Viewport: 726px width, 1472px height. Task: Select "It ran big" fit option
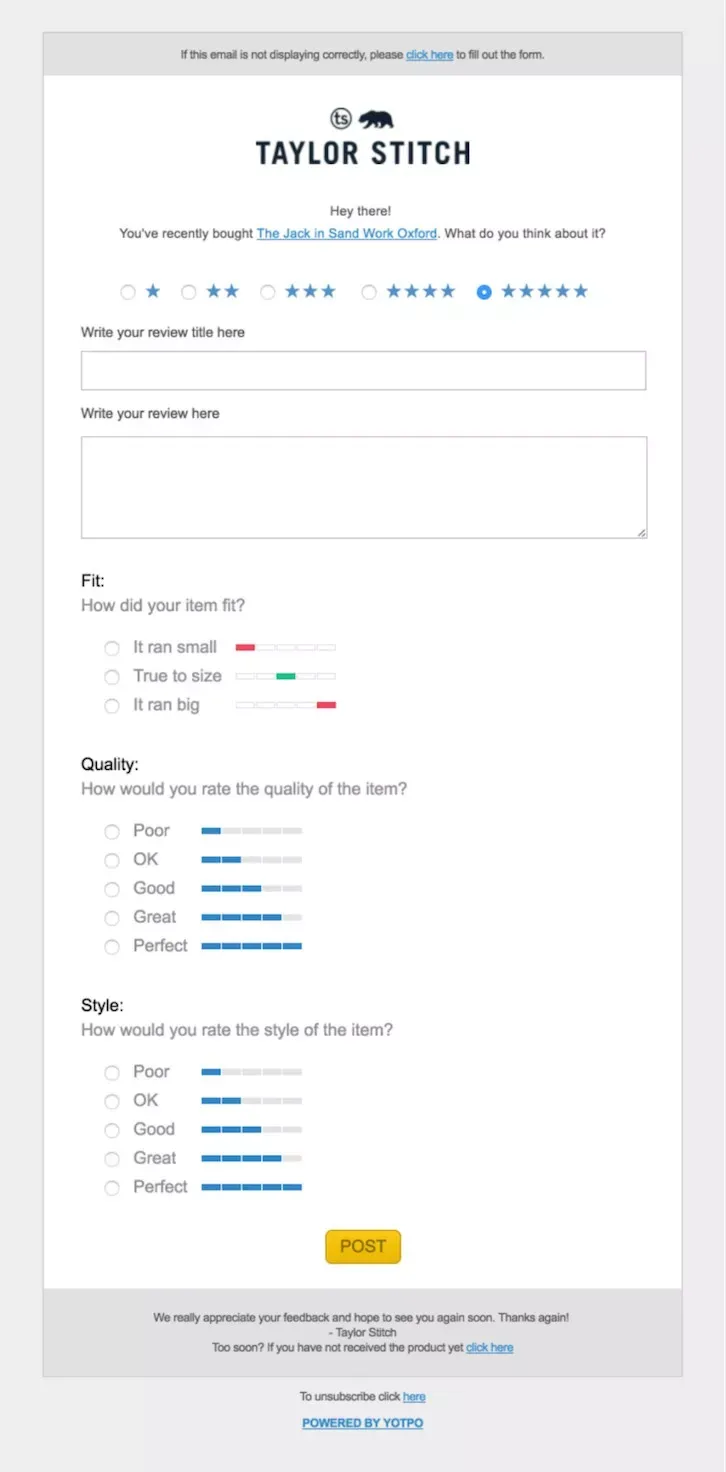(x=112, y=706)
